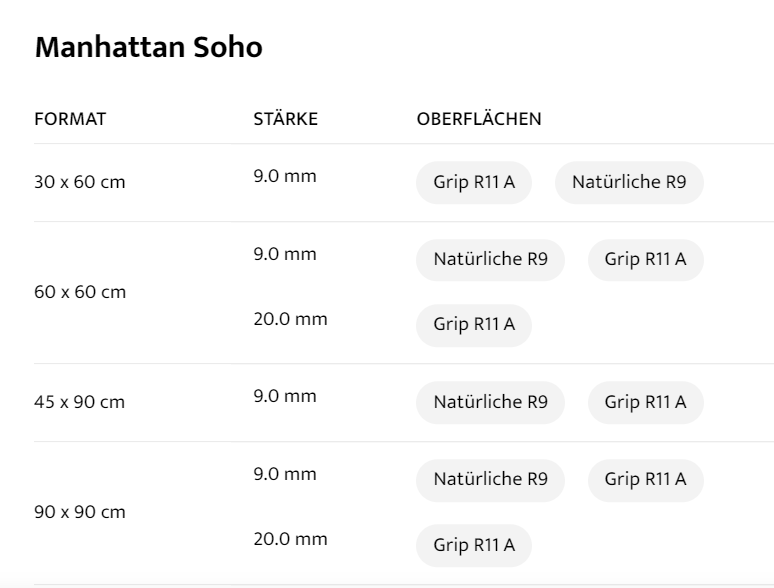The height and width of the screenshot is (588, 774).
Task: Select the 60 x 60 cm format cell
Action: tap(80, 293)
